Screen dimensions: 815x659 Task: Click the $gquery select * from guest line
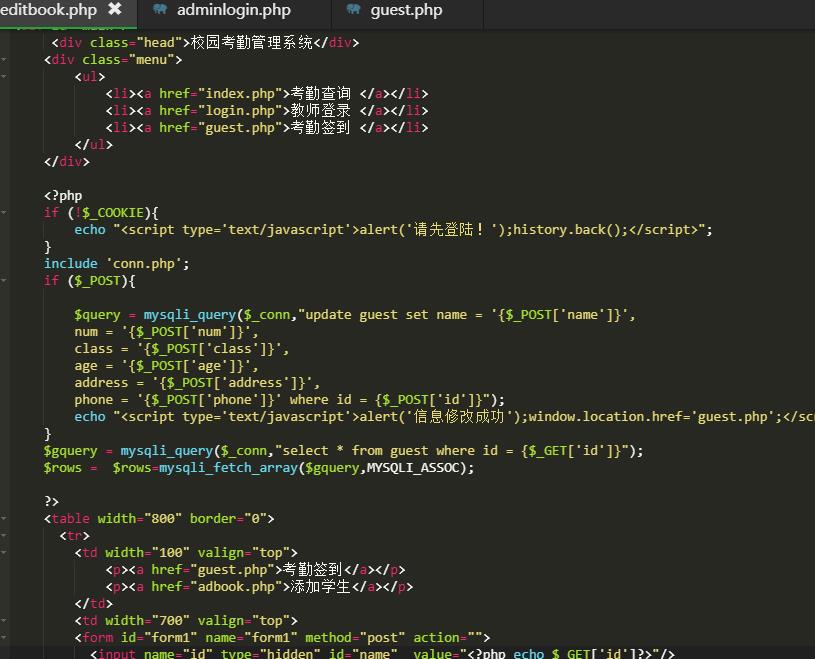[344, 451]
